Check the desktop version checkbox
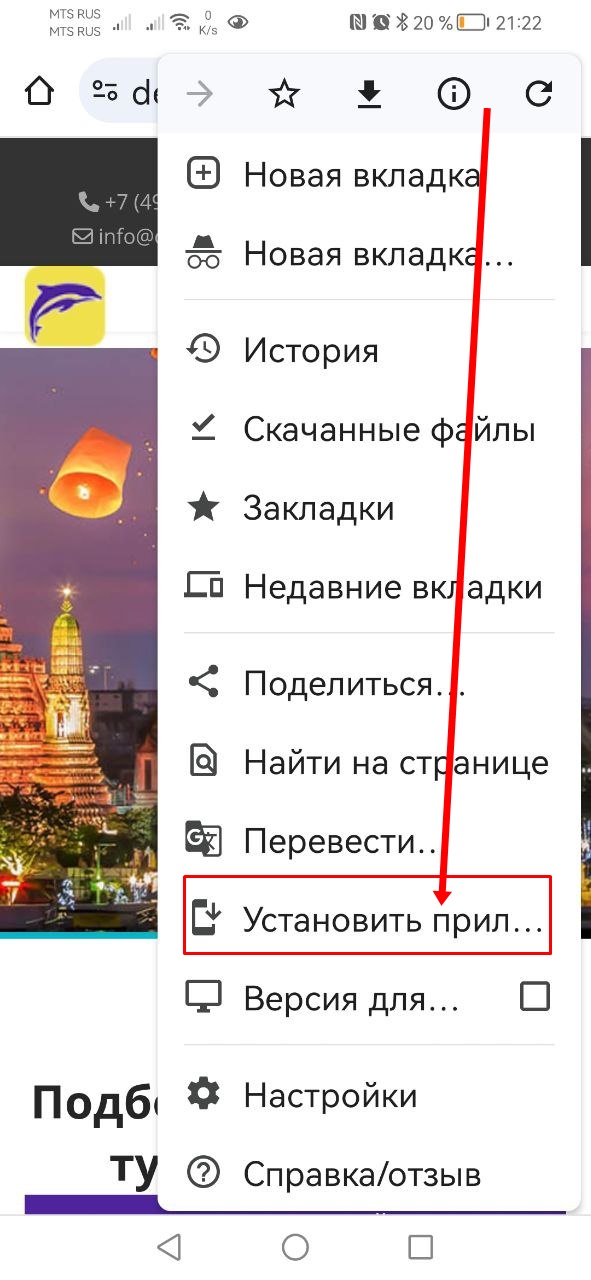This screenshot has width=591, height=1280. tap(535, 996)
